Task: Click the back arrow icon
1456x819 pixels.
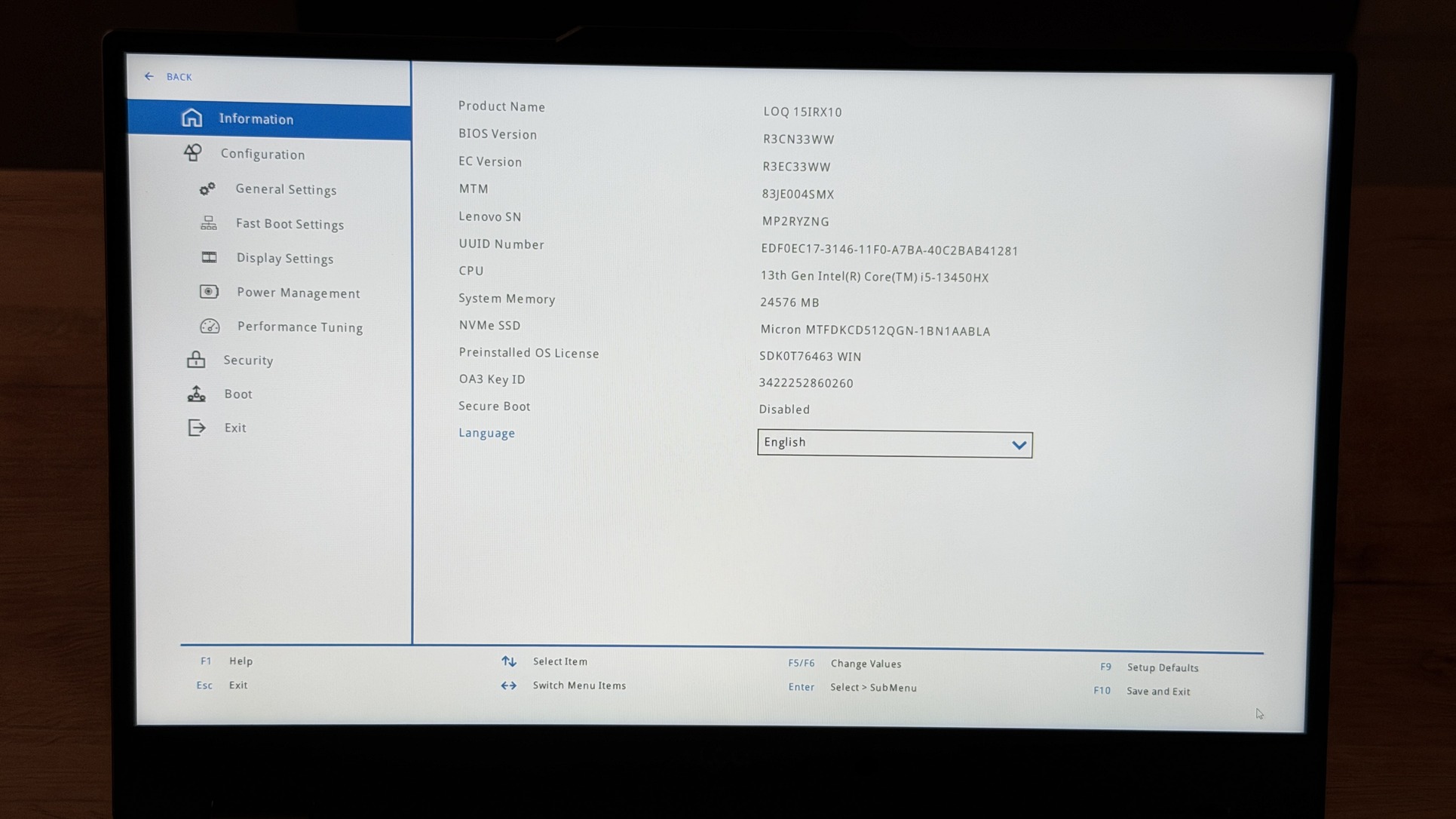Action: pyautogui.click(x=149, y=76)
